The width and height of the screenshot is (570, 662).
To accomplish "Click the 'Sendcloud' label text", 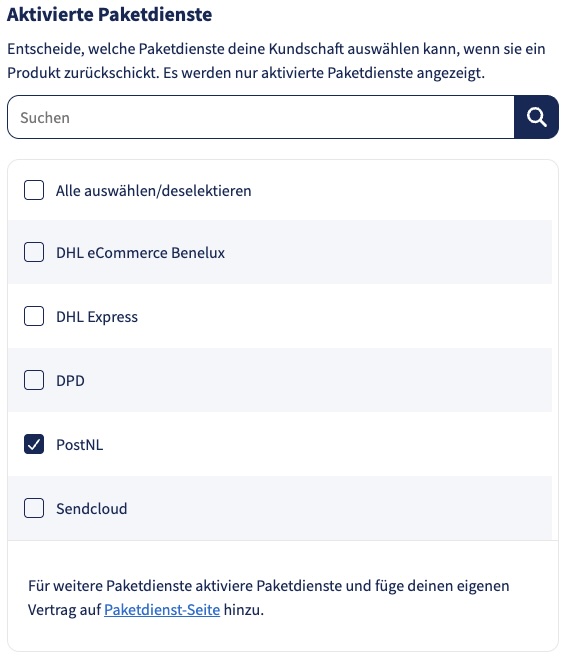I will [92, 508].
